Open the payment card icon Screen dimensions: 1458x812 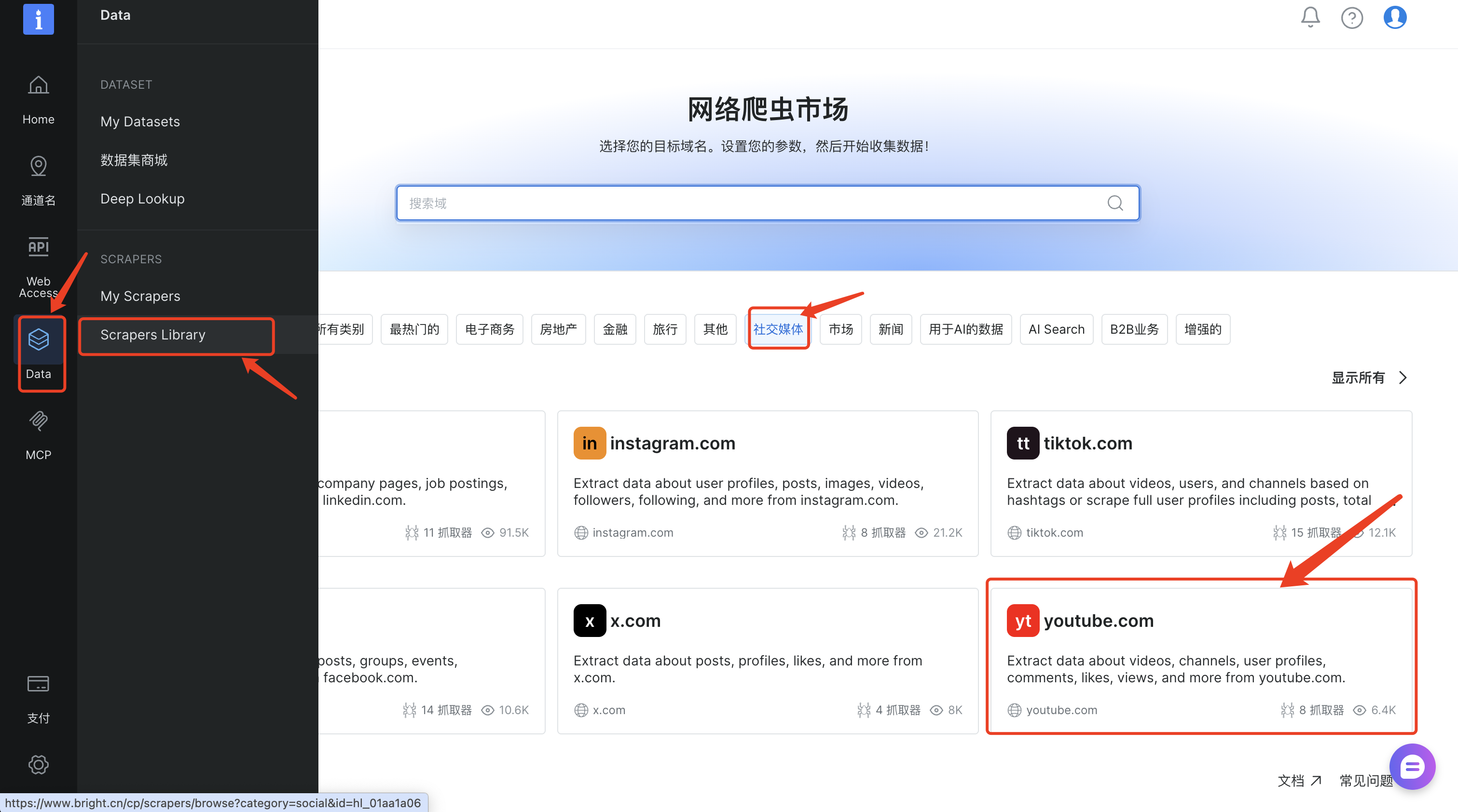coord(39,684)
